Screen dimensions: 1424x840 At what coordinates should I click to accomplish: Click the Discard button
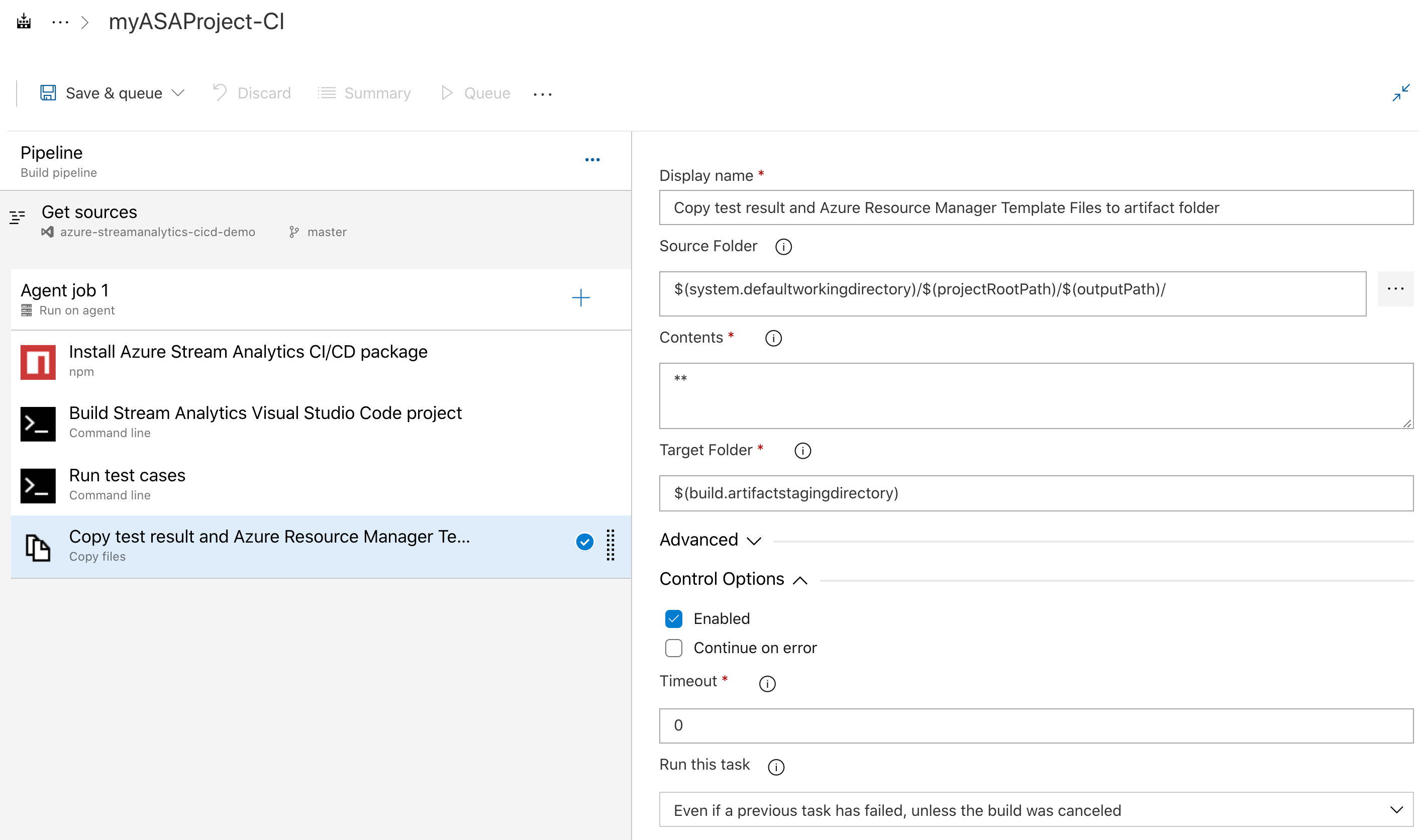pyautogui.click(x=249, y=92)
